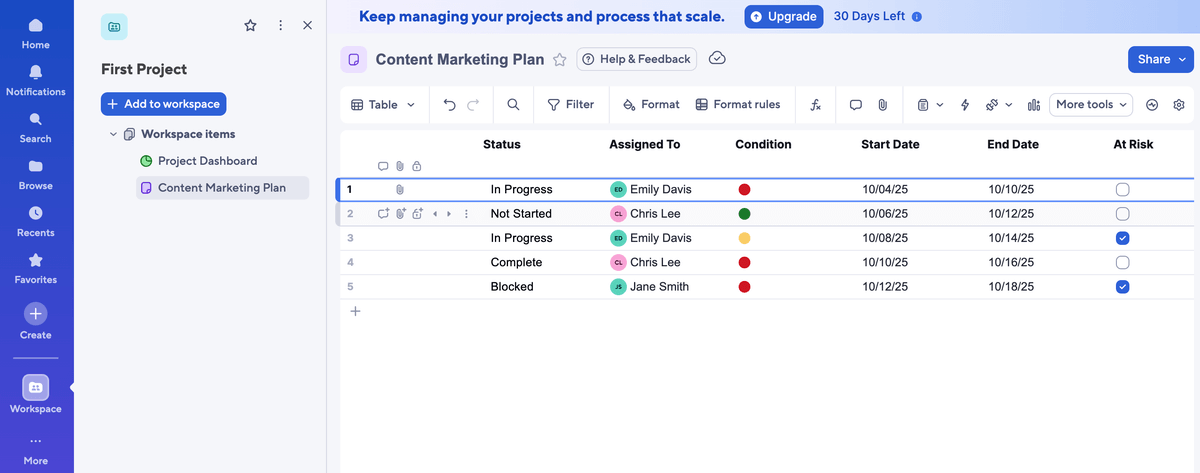
Task: Open the workspace panel kebab menu
Action: pyautogui.click(x=280, y=26)
